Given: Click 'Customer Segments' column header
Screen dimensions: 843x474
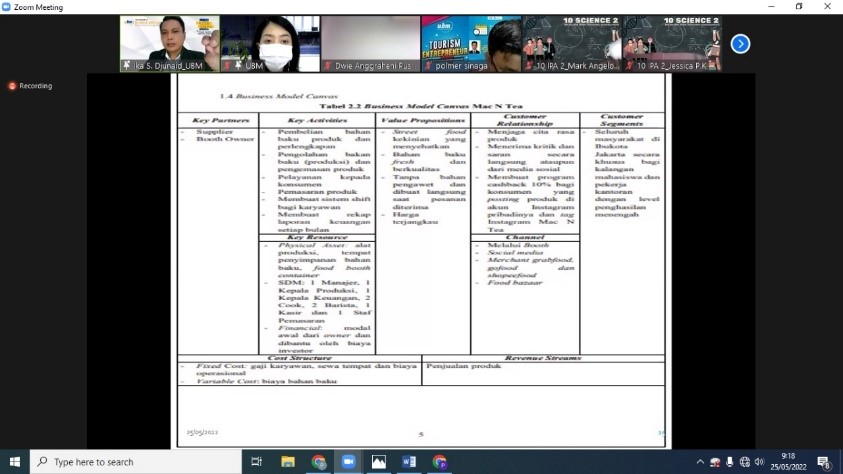Looking at the screenshot, I should pos(621,120).
